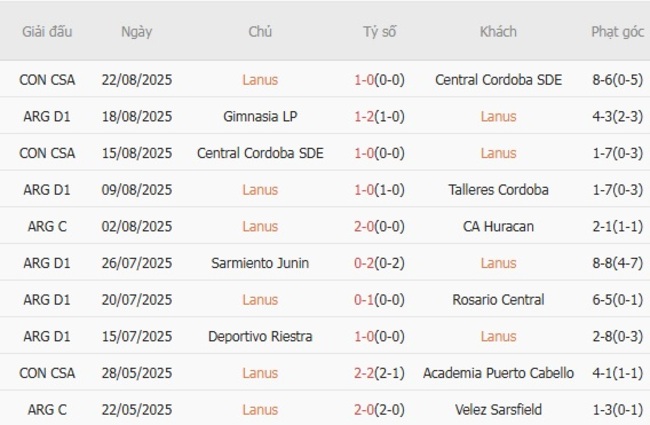Click the Tỷ số column header
The image size is (650, 425).
(379, 31)
